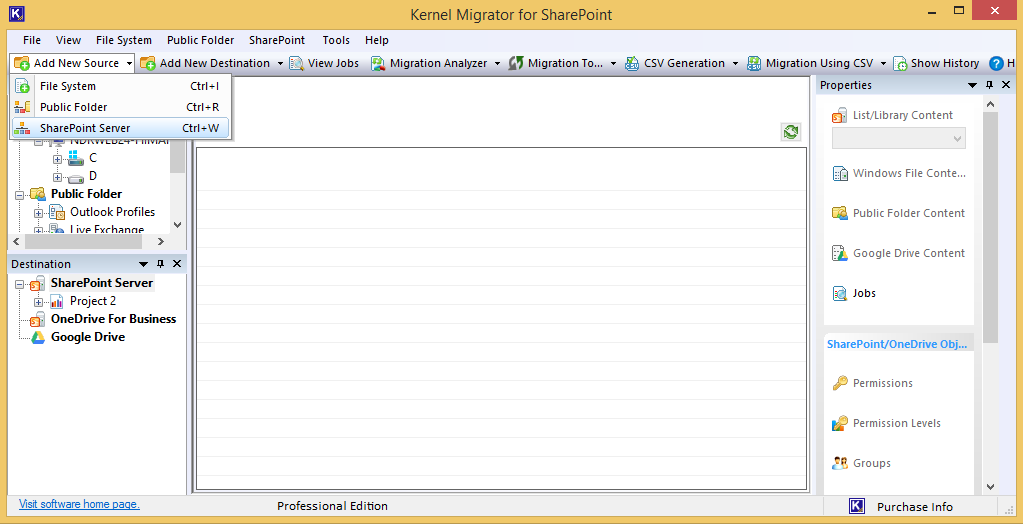1023x524 pixels.
Task: Open the Destination panel options arrow
Action: point(144,264)
